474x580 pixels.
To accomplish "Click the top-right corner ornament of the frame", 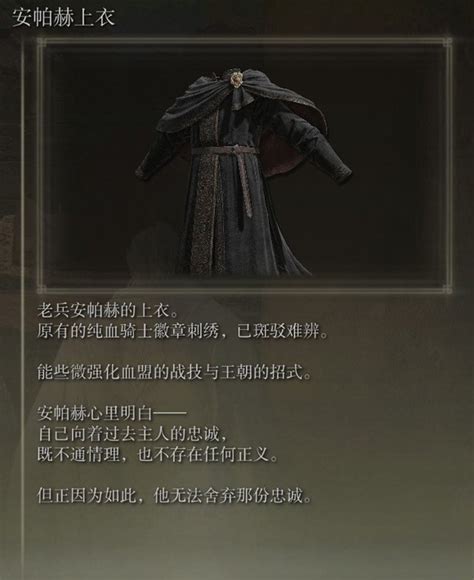I will pos(448,43).
